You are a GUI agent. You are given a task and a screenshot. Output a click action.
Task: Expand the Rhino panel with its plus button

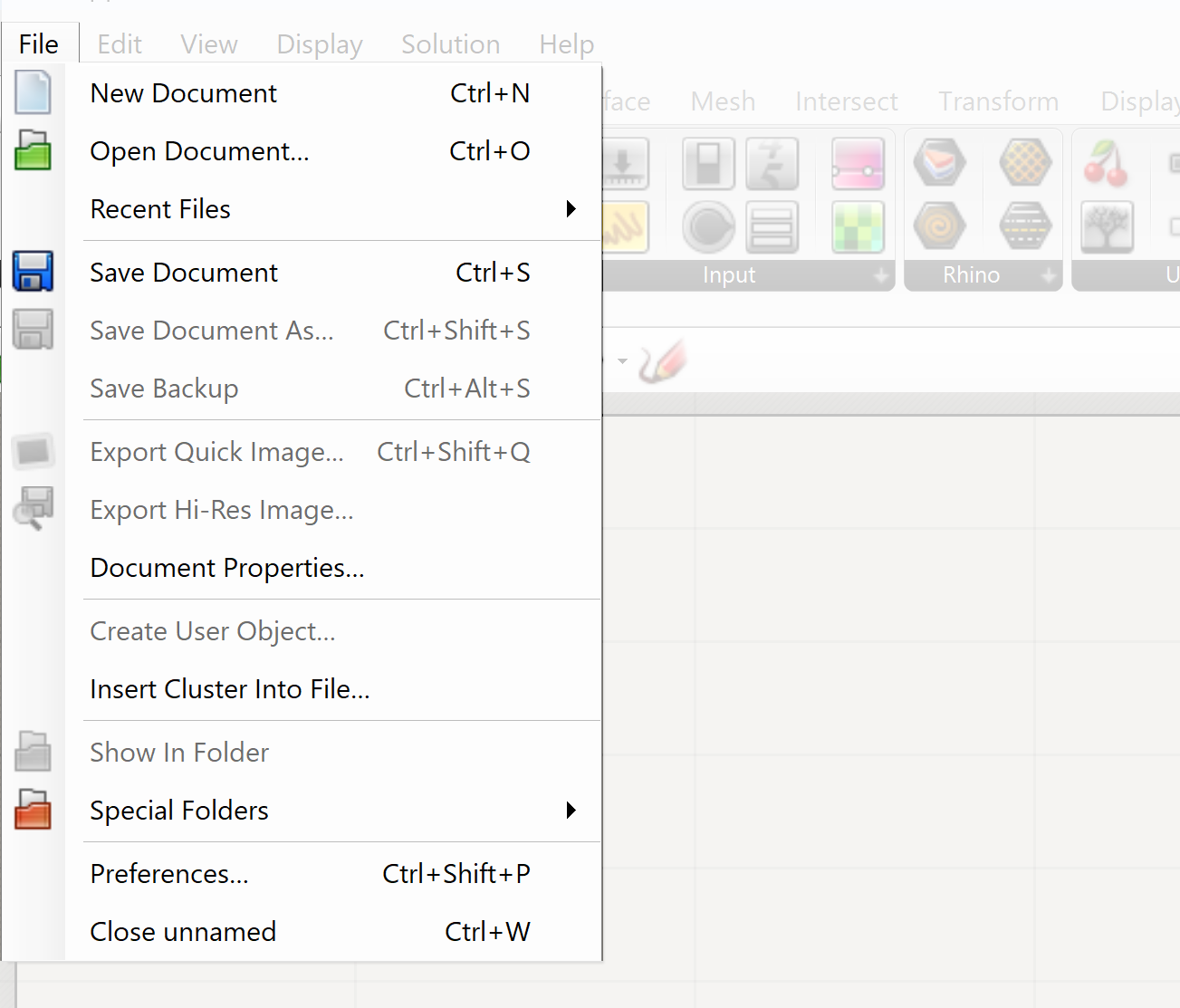click(x=1048, y=275)
